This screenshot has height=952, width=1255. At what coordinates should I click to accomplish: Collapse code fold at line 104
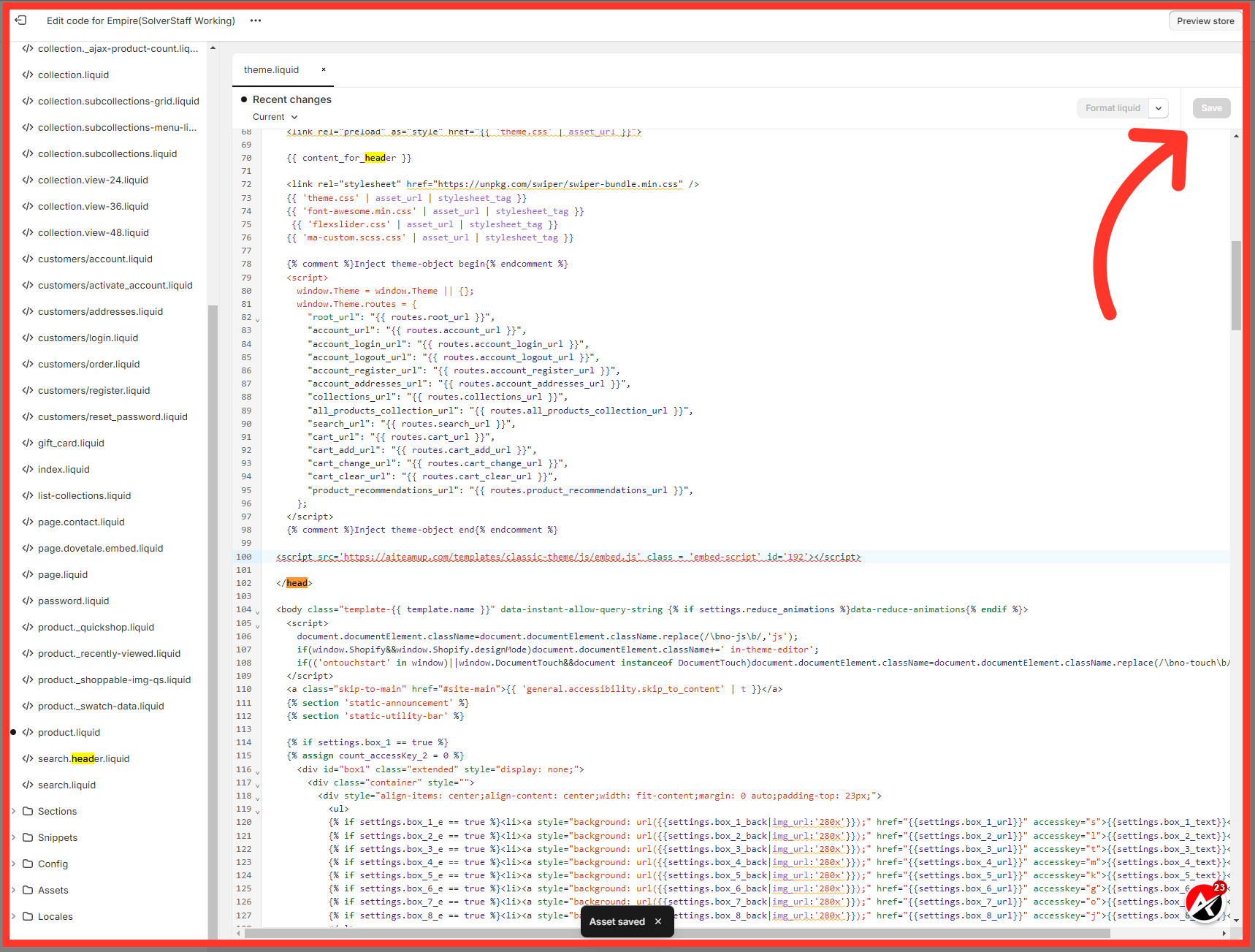tap(257, 612)
